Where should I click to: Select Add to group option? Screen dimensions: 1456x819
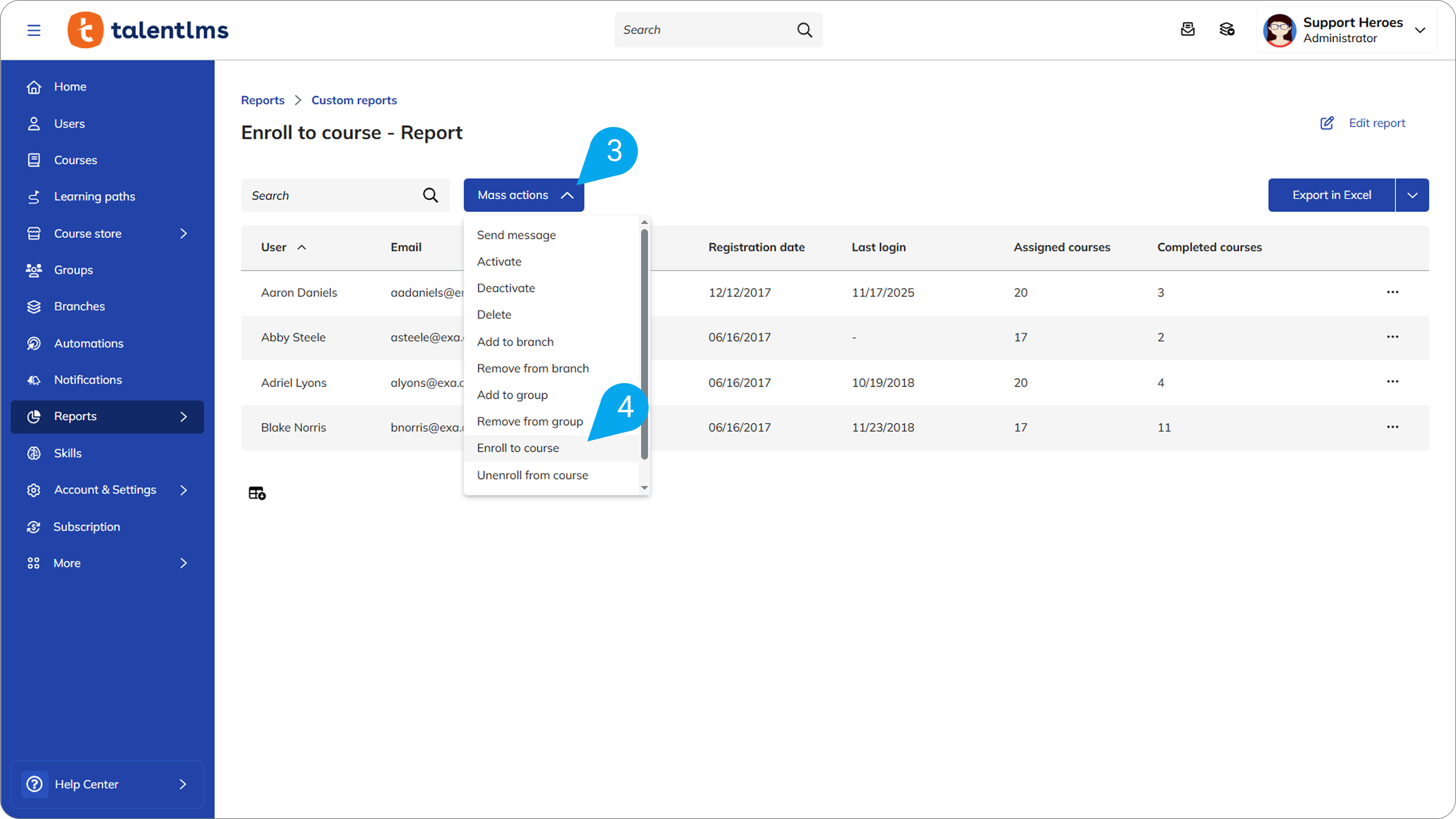pyautogui.click(x=512, y=395)
